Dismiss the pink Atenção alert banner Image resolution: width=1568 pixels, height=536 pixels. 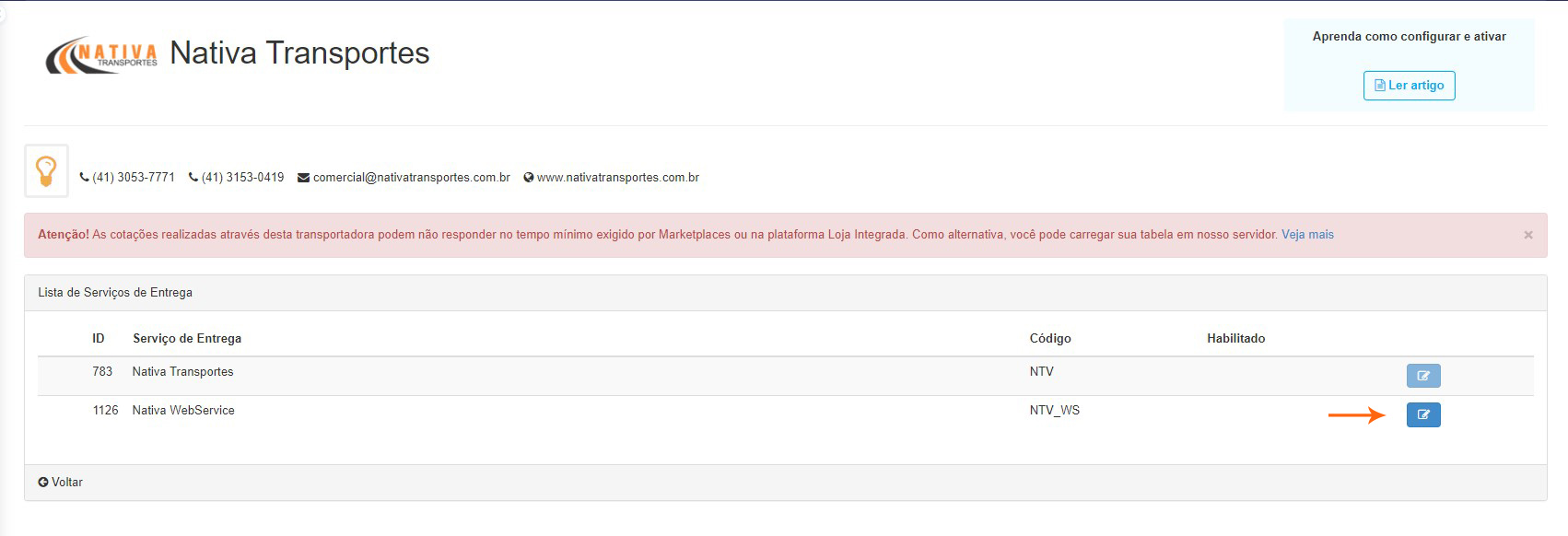pyautogui.click(x=1527, y=235)
